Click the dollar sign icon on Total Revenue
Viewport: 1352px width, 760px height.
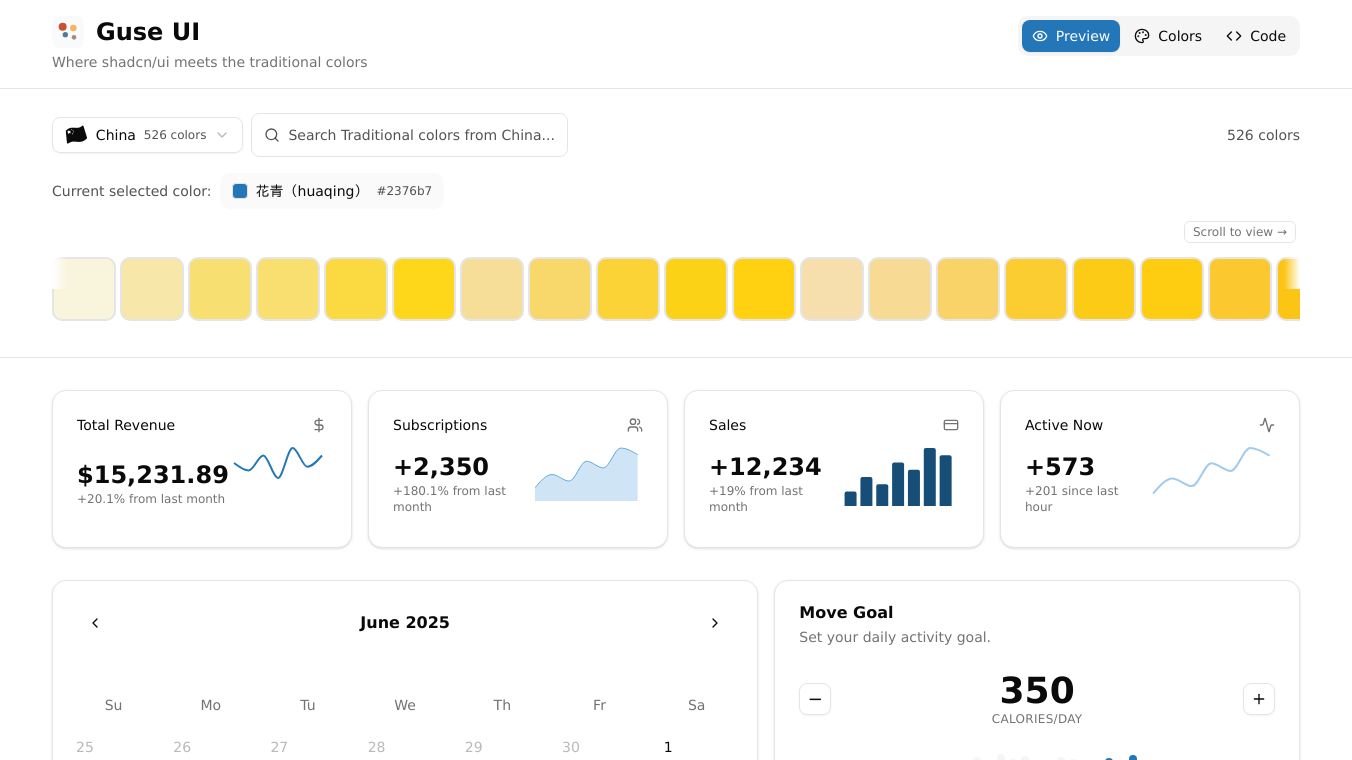tap(319, 425)
